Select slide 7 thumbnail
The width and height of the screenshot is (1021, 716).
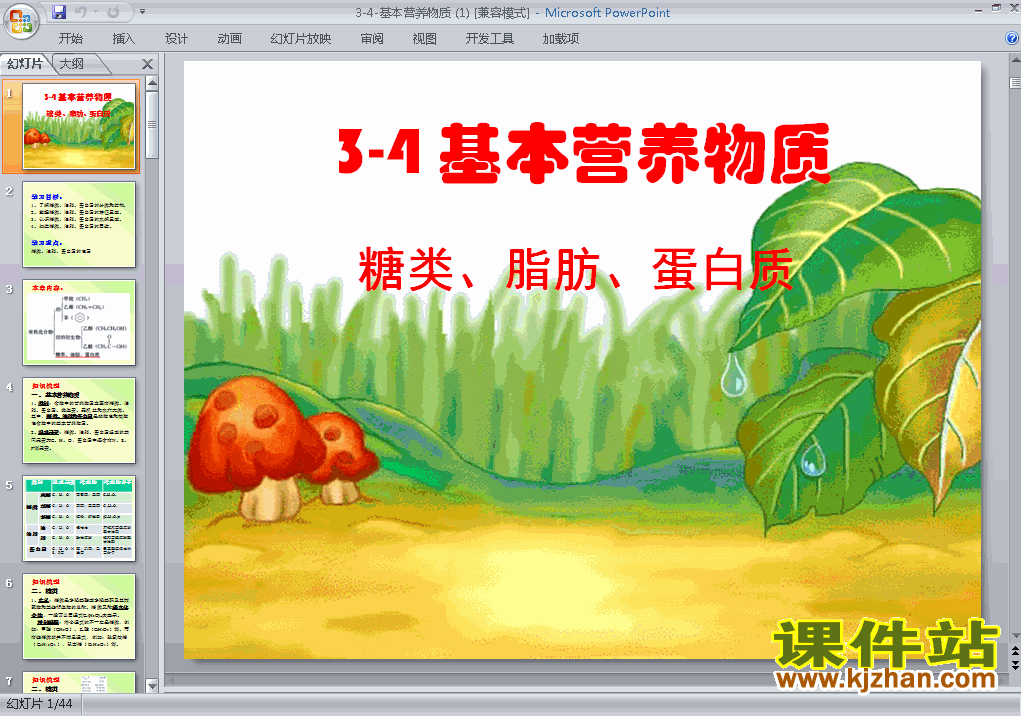pos(79,682)
